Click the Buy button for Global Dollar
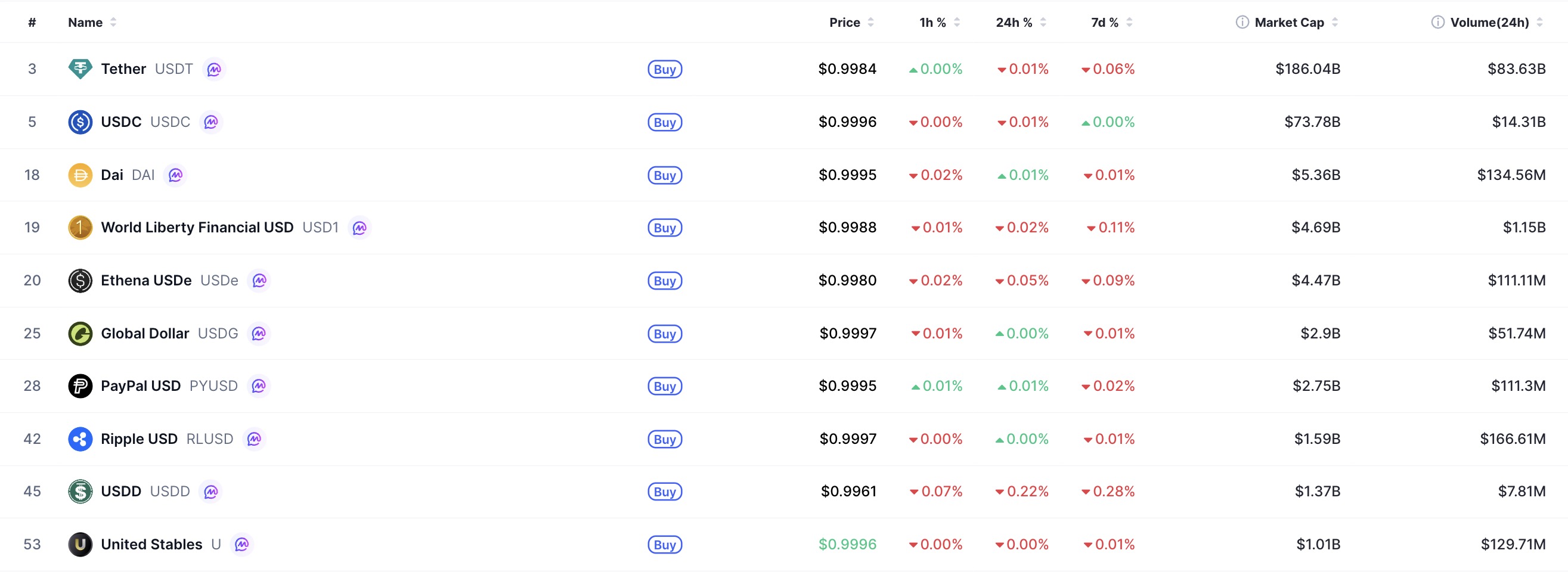 [x=665, y=334]
